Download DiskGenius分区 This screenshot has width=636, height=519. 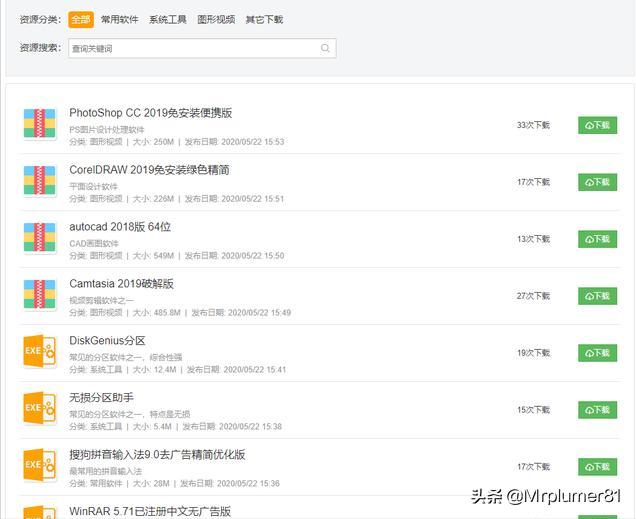597,353
